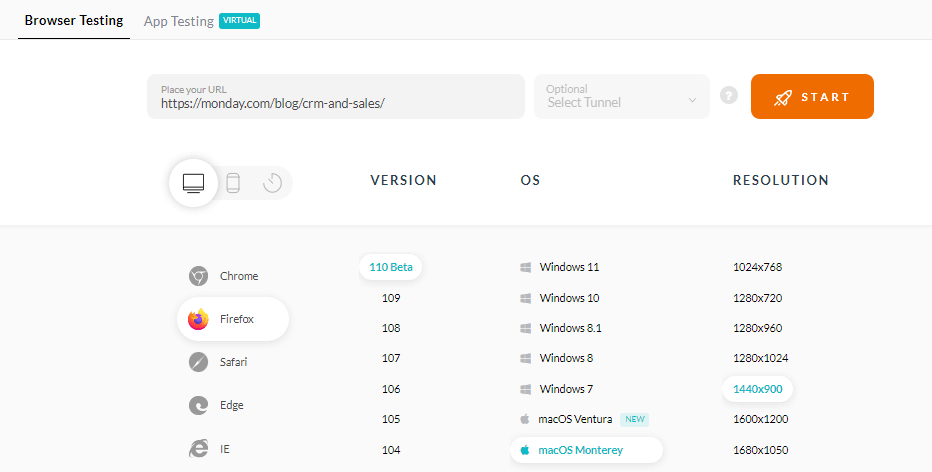The image size is (932, 472).
Task: Open the Select Tunnel dropdown
Action: point(621,97)
